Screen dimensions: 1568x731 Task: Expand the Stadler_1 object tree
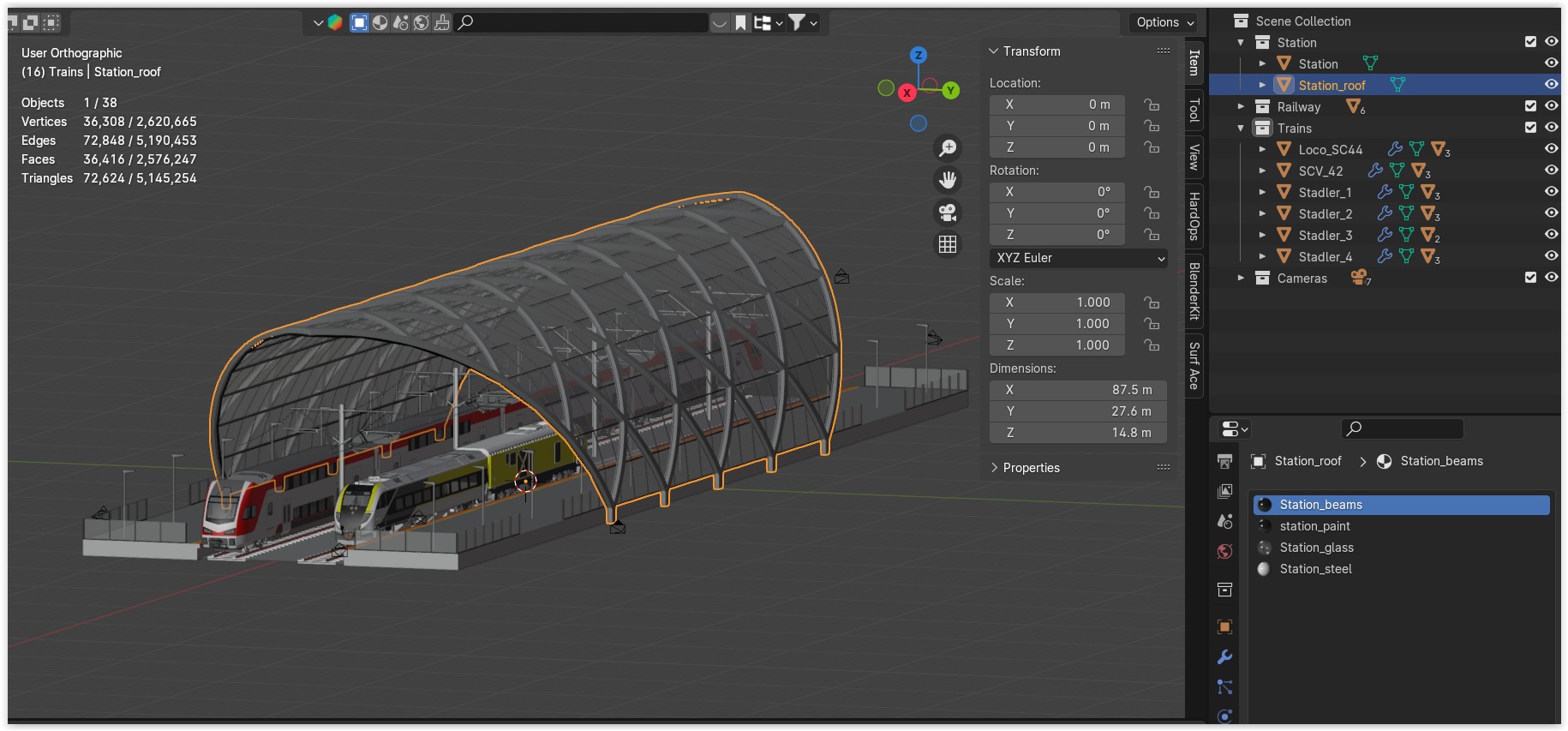coord(1262,192)
